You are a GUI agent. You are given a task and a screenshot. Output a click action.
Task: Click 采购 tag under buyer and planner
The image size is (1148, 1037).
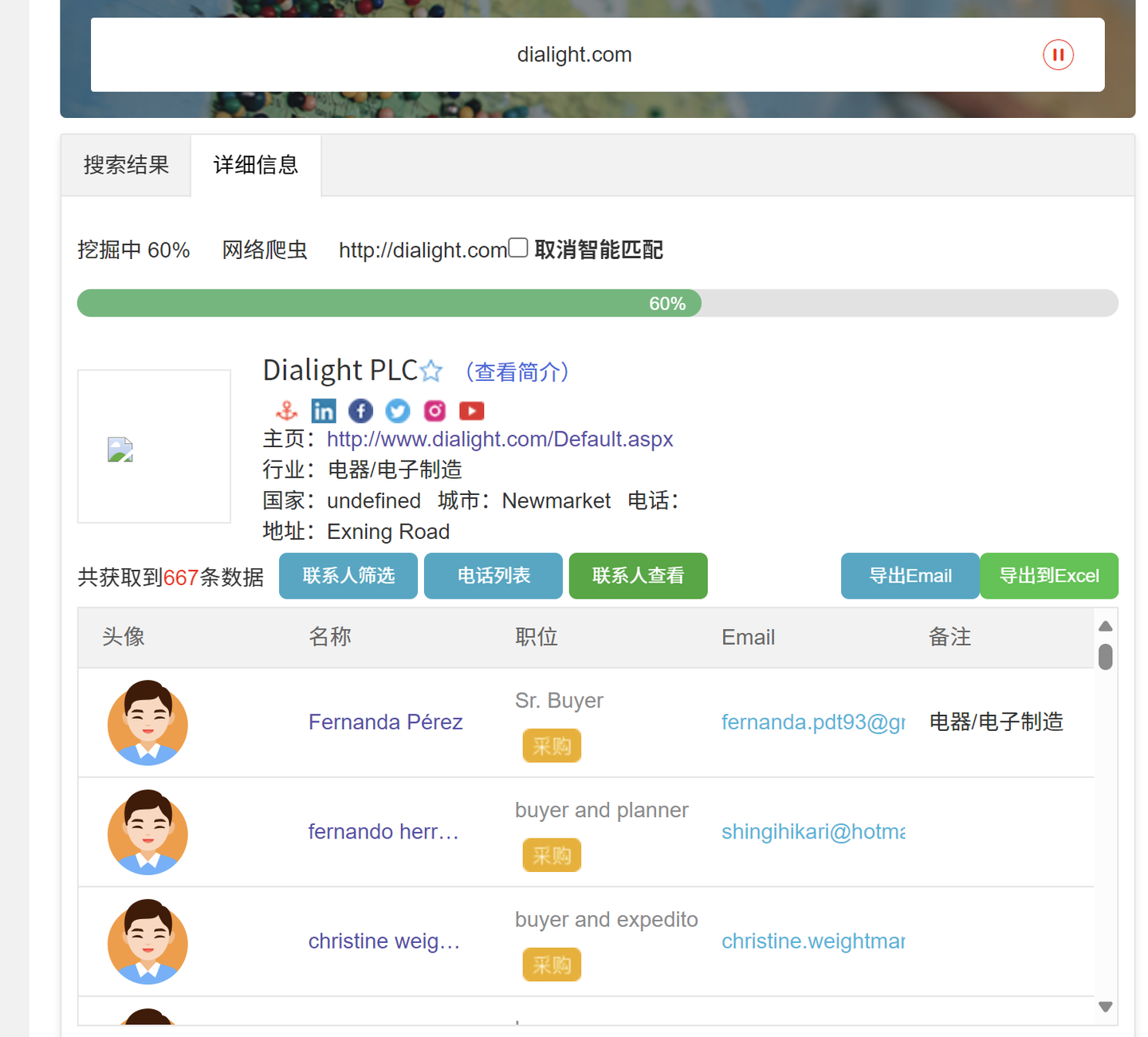pyautogui.click(x=552, y=855)
